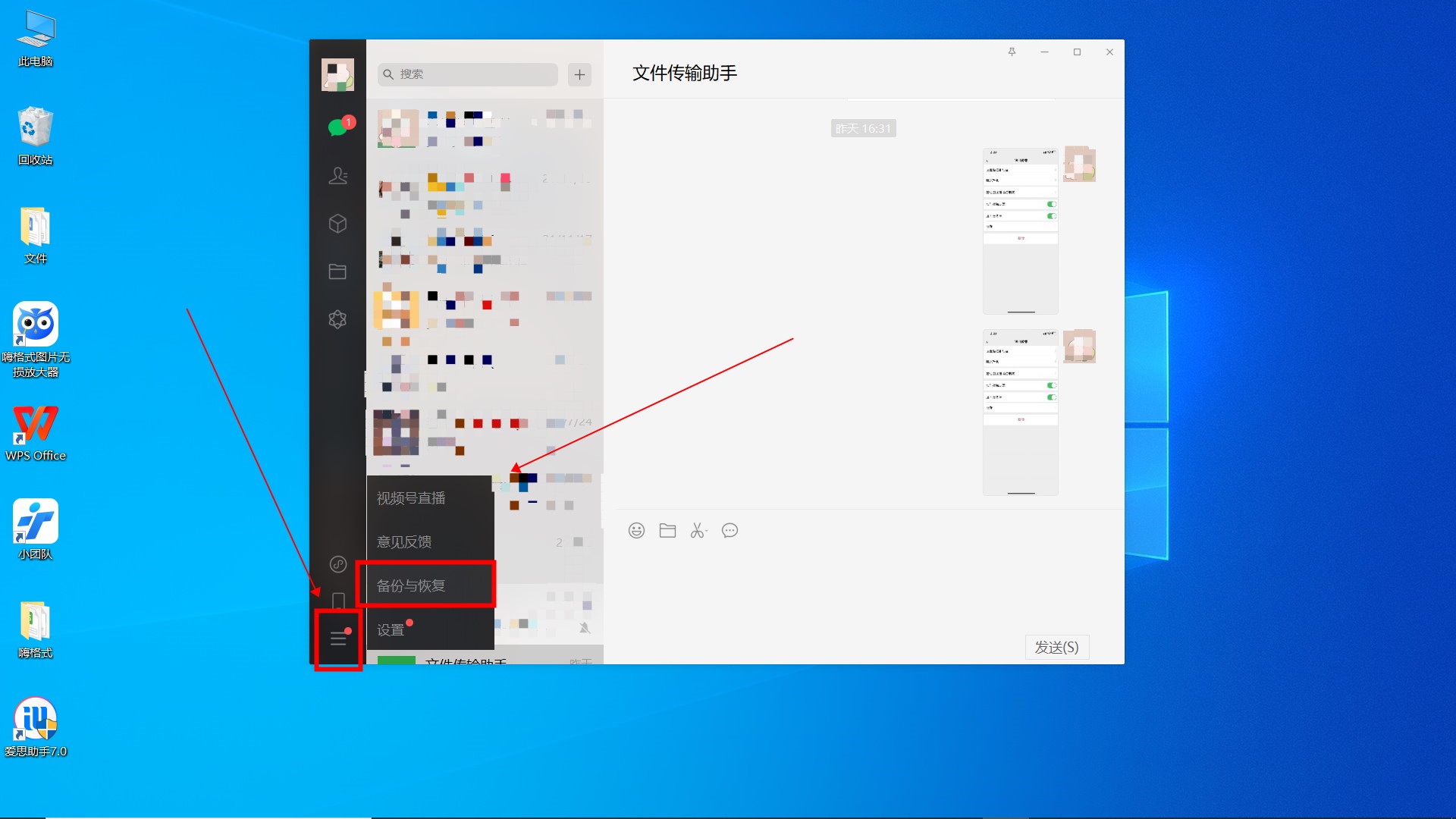Open the Chats tab with unread badge
1456x819 pixels.
tap(338, 127)
